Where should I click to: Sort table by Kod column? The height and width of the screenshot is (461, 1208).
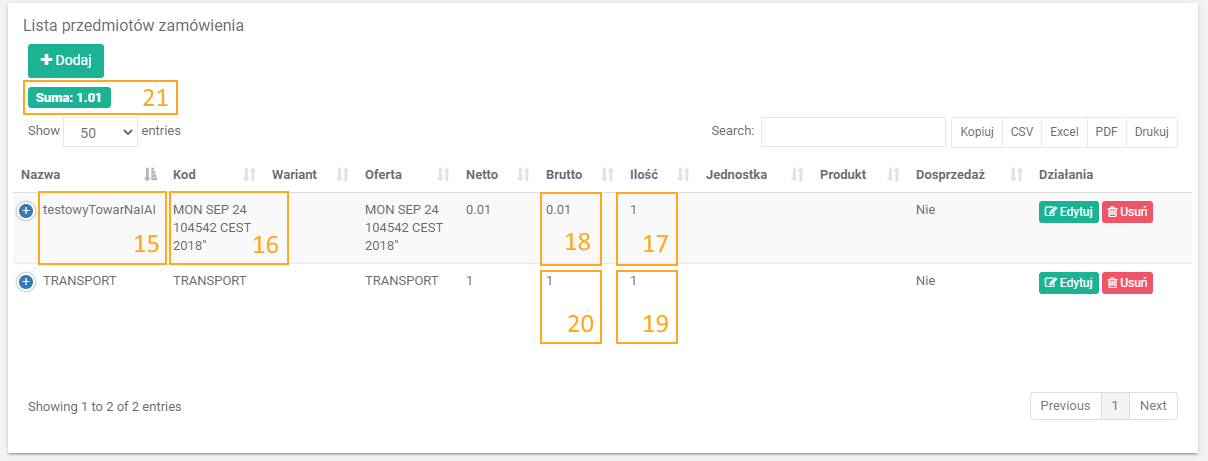pyautogui.click(x=250, y=175)
